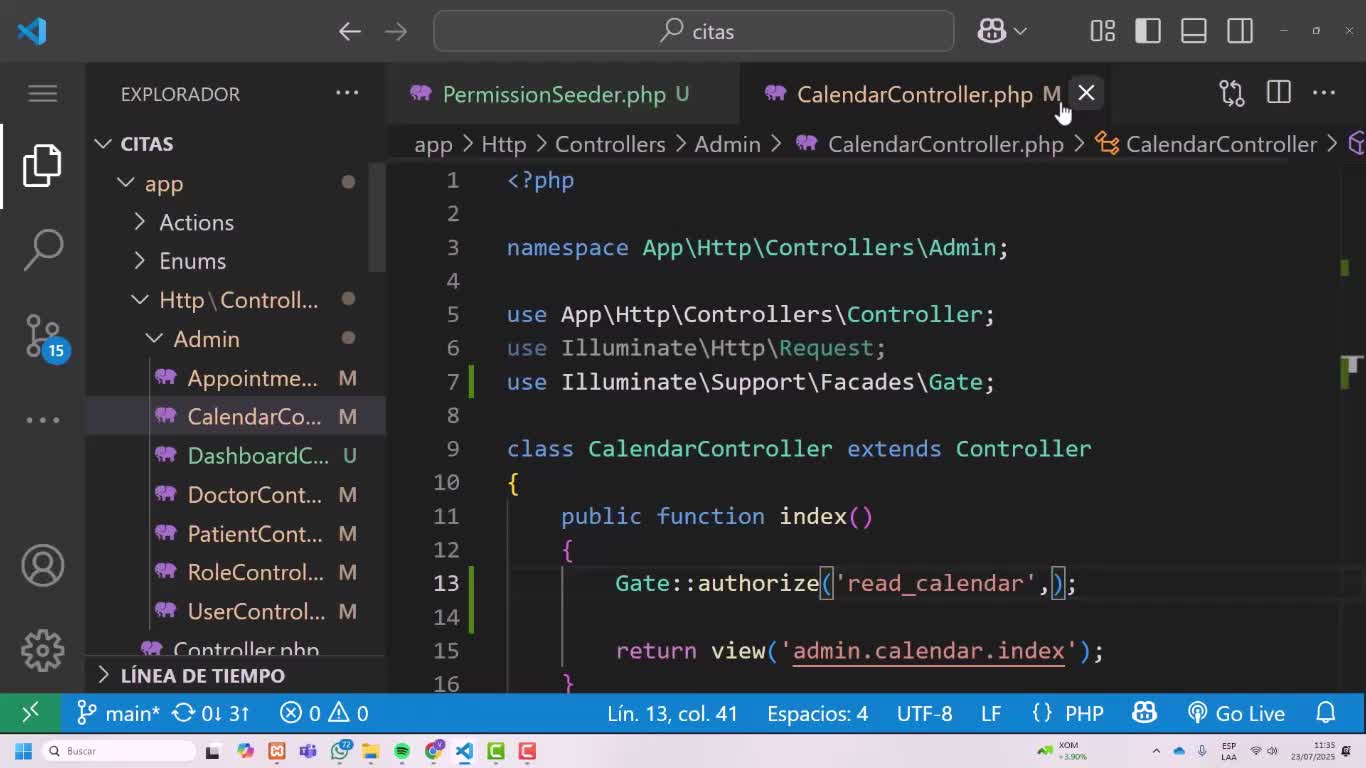Expand the LÍNEA DE TIEMPO section
This screenshot has height=768, width=1366.
(x=235, y=675)
